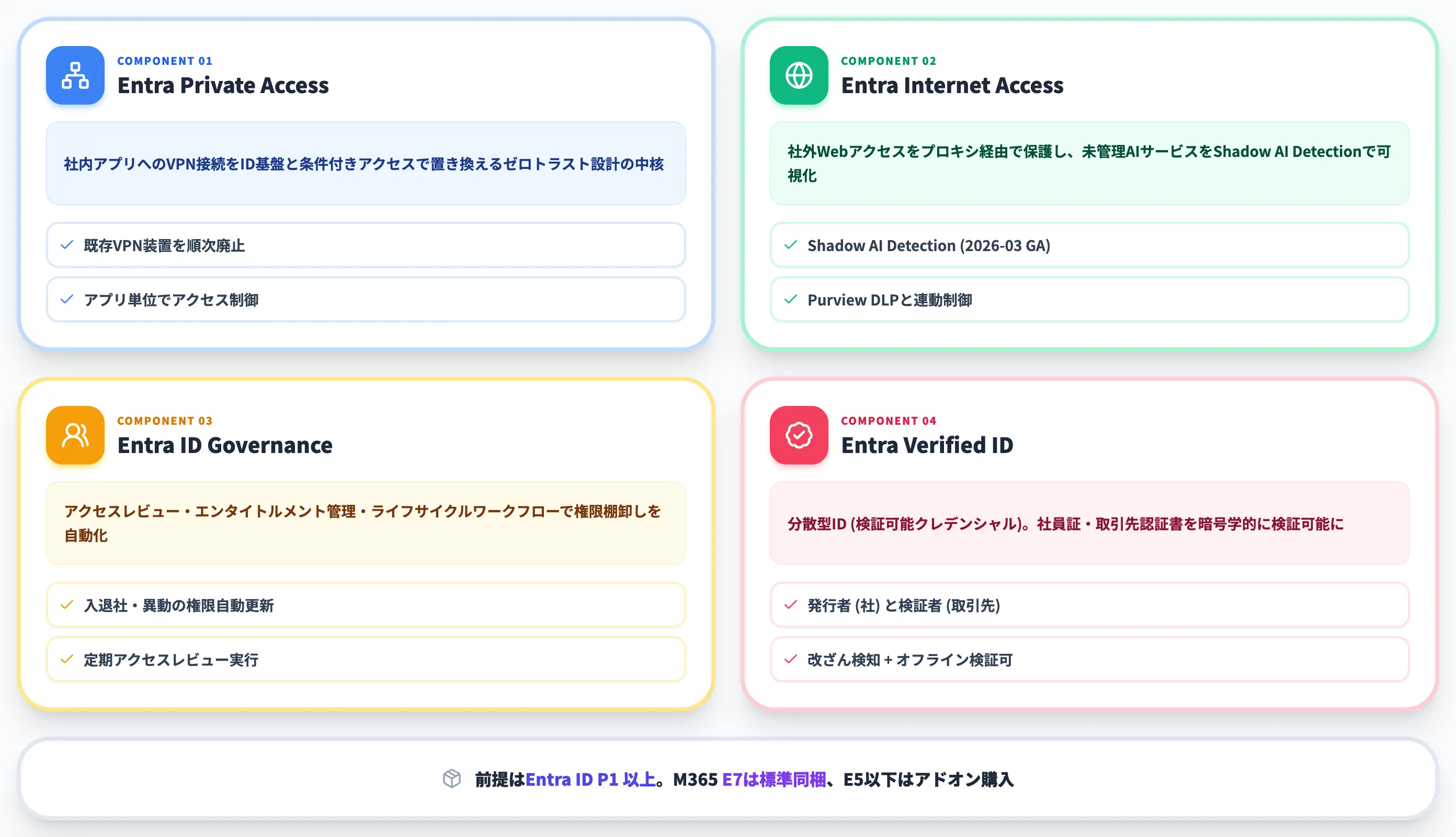Screen dimensions: 1456x837
Task: Click the package box icon in the footer note
Action: [x=452, y=779]
